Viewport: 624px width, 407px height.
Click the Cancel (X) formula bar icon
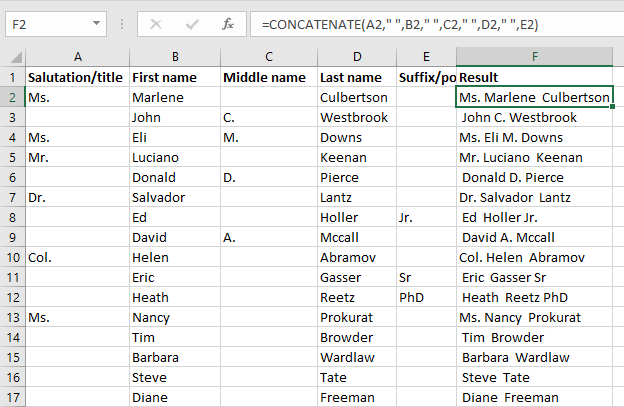(x=156, y=23)
